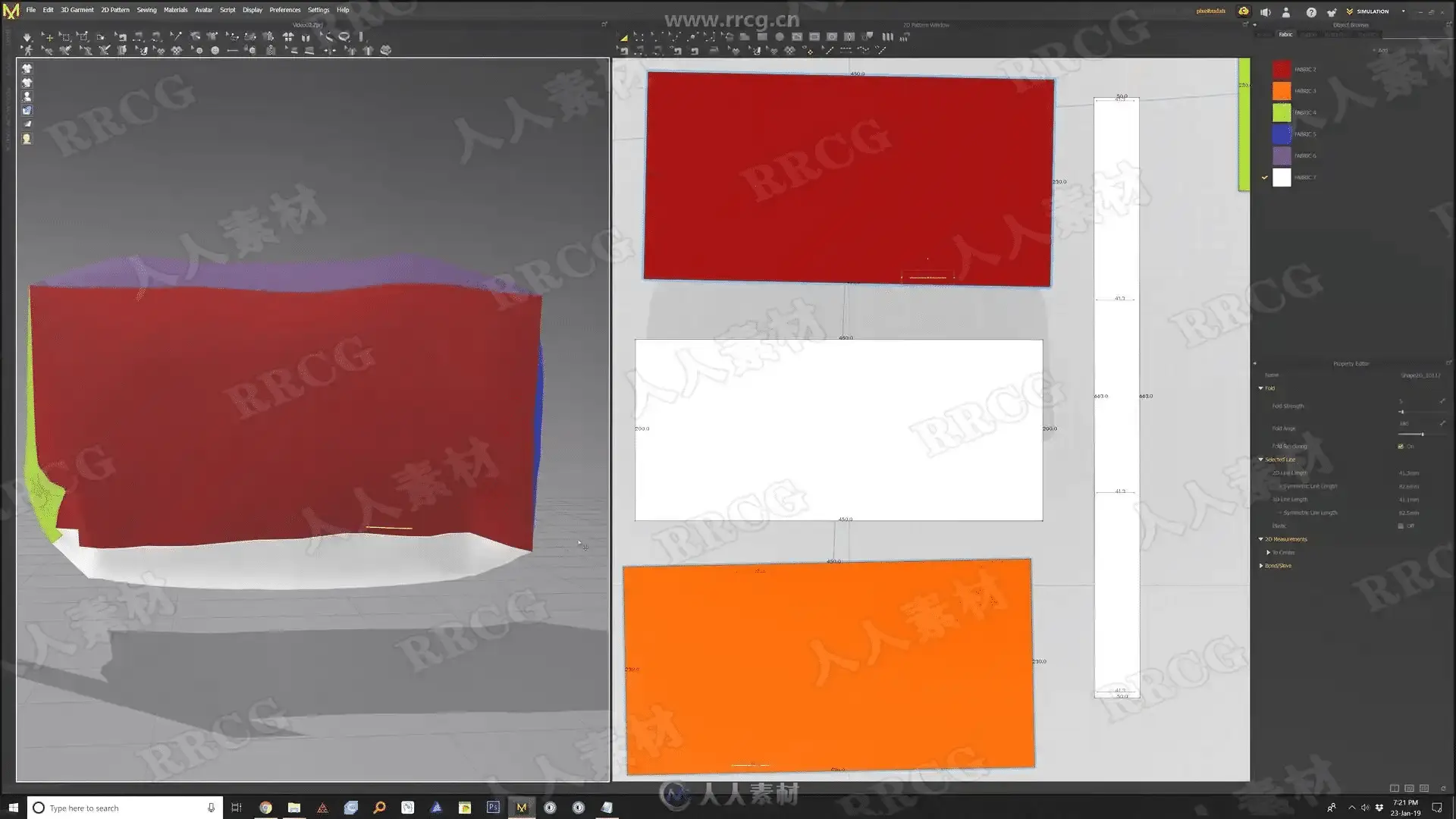Toggle the avatar head icon at bottom of 3D sidebar
Screen dimensions: 1456x819
click(x=27, y=139)
